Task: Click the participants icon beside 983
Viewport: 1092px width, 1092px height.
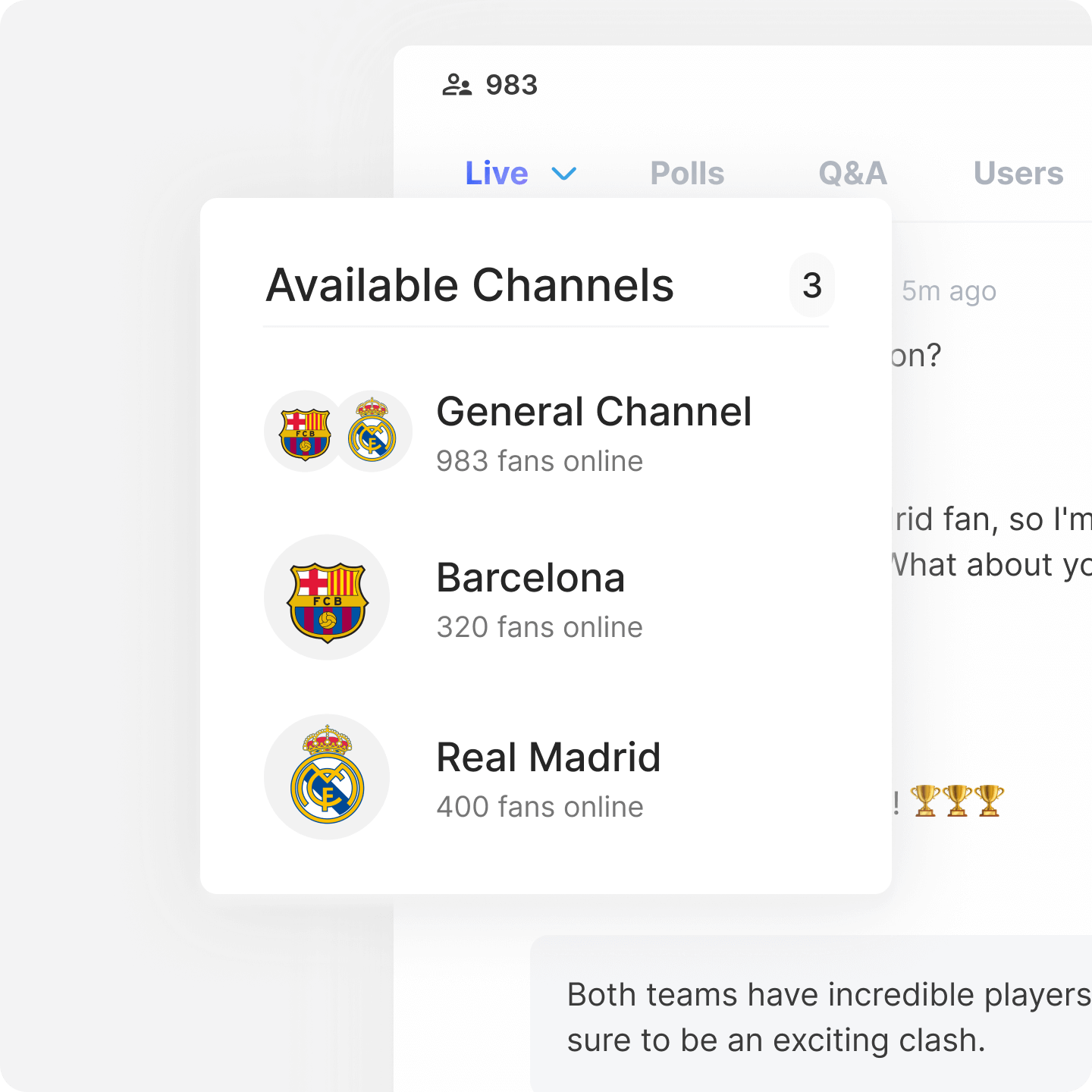Action: click(x=457, y=85)
